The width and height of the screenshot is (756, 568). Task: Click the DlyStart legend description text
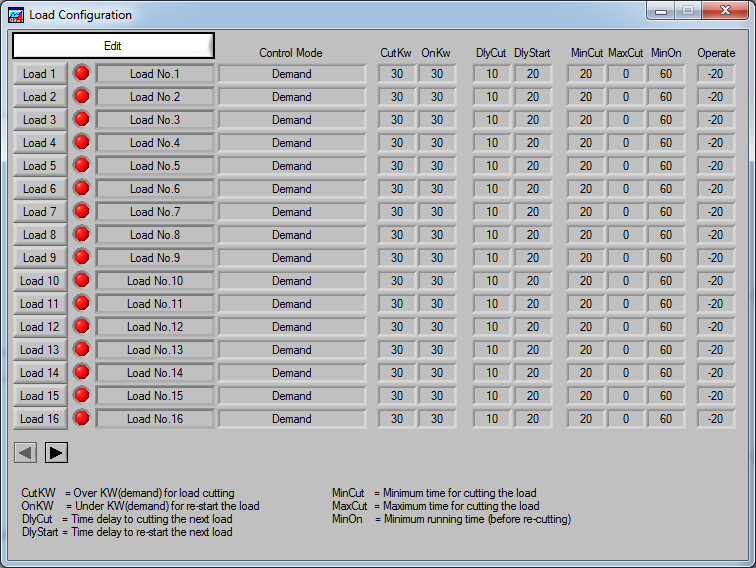152,532
